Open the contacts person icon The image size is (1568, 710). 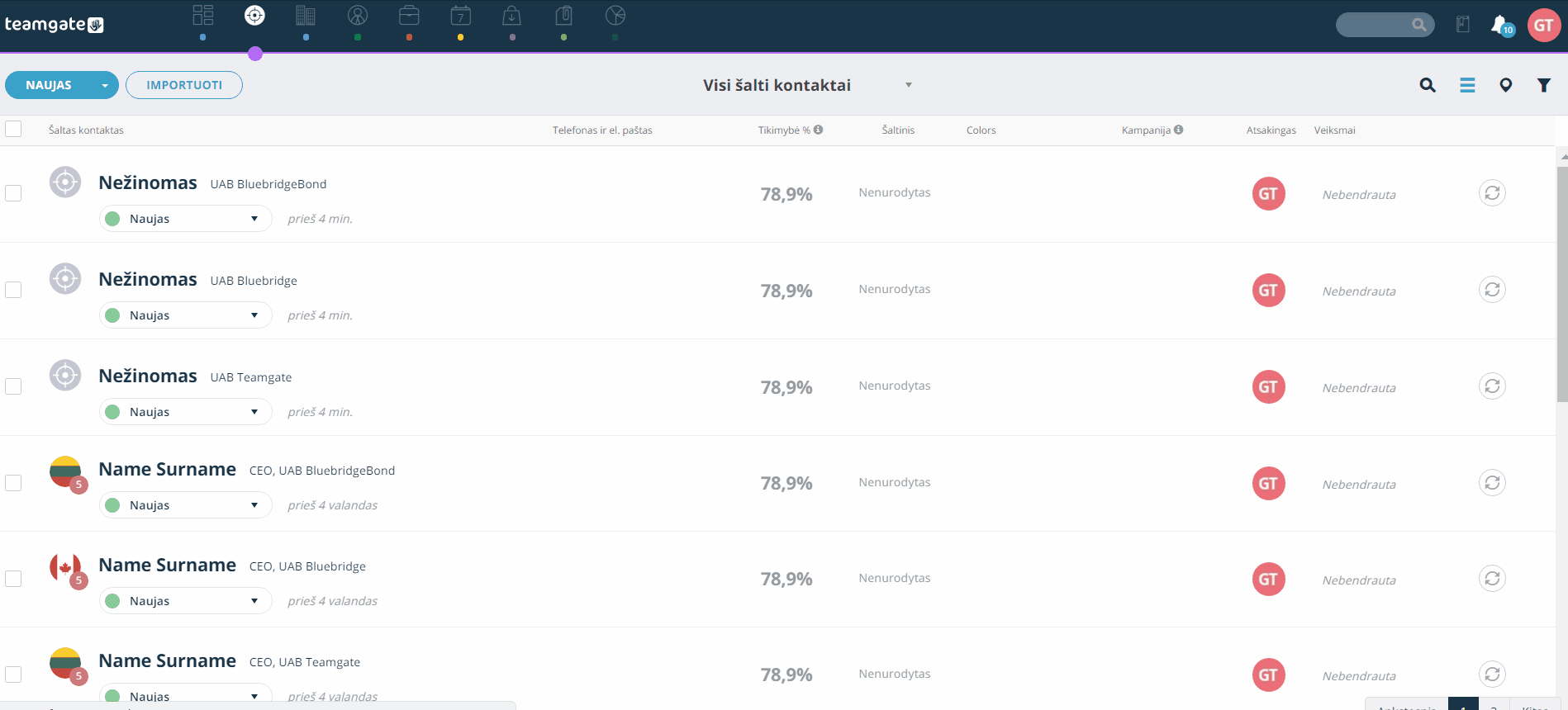[x=358, y=16]
